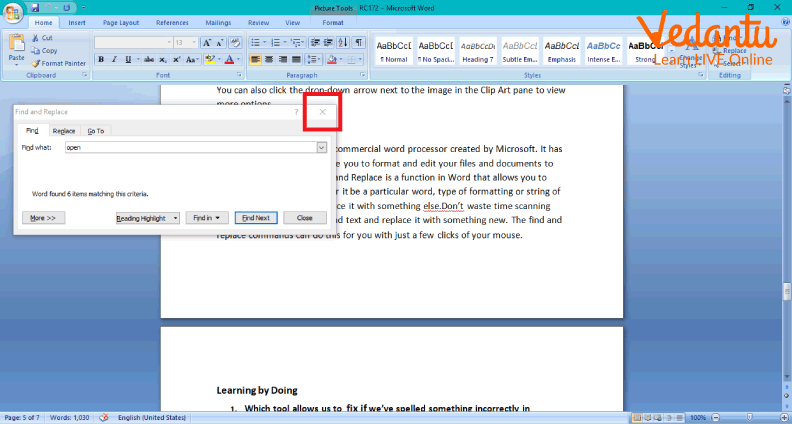This screenshot has height=424, width=792.
Task: Toggle show/hide paragraph marks
Action: pos(359,43)
